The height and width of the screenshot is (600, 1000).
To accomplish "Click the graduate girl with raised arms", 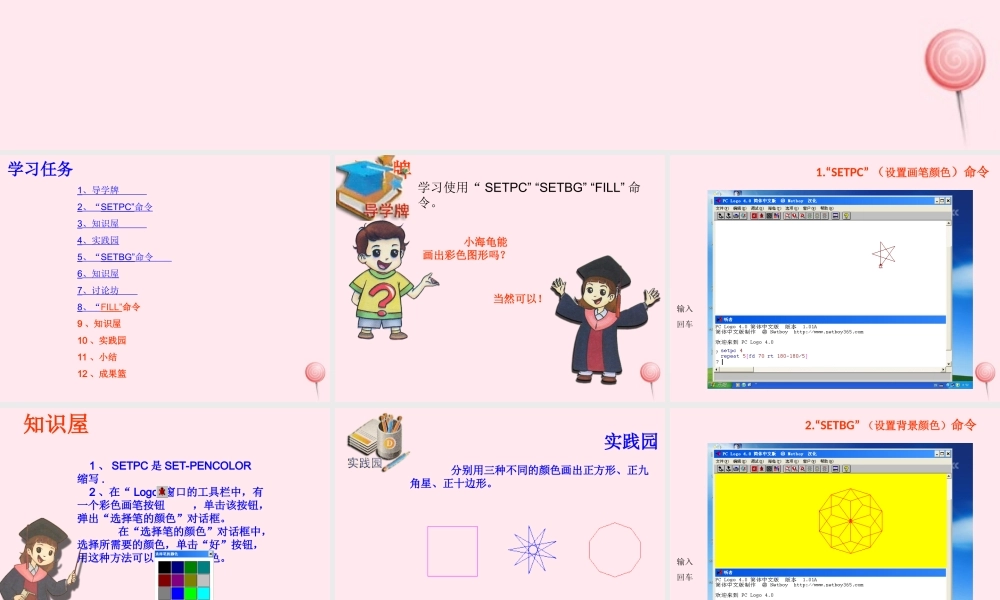I will point(605,319).
